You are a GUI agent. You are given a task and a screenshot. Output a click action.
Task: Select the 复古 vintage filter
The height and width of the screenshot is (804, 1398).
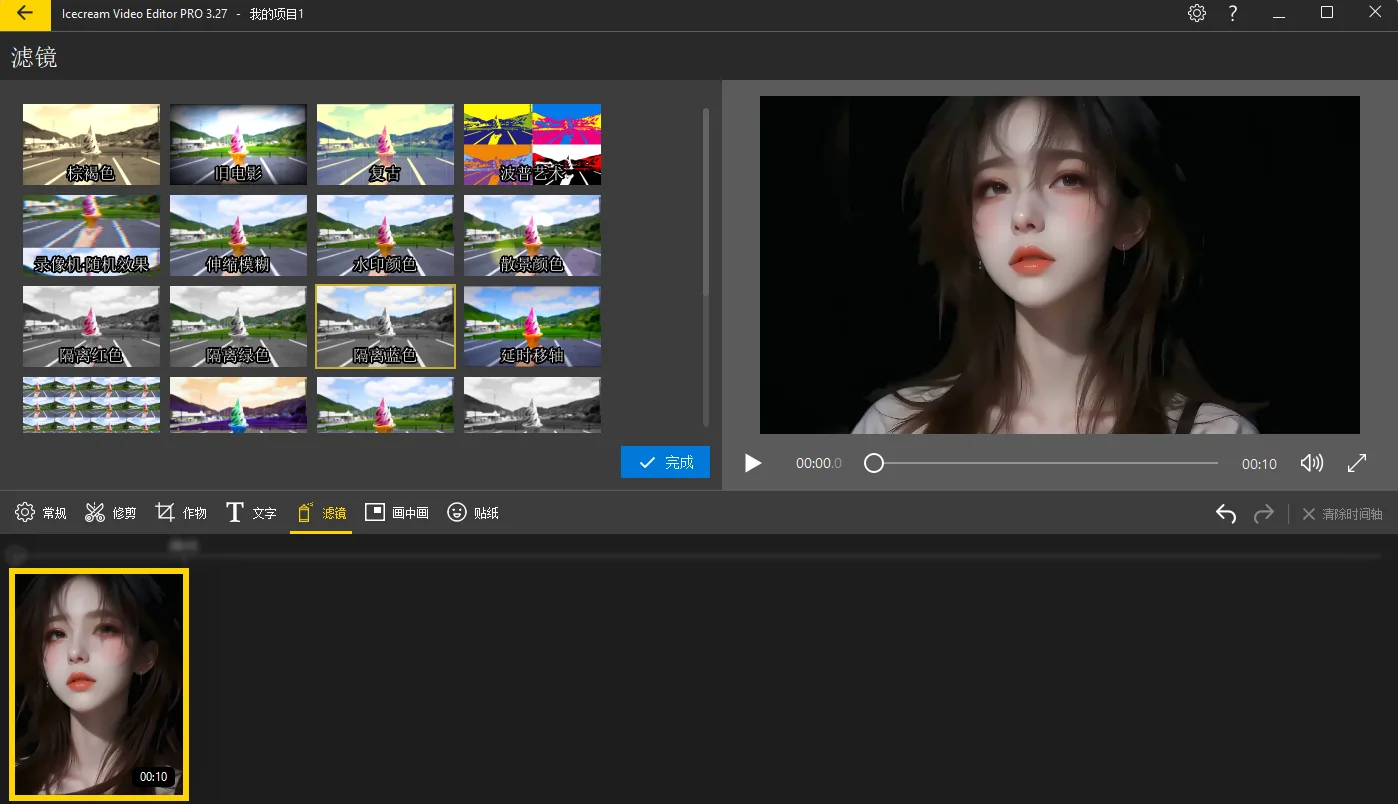coord(385,145)
